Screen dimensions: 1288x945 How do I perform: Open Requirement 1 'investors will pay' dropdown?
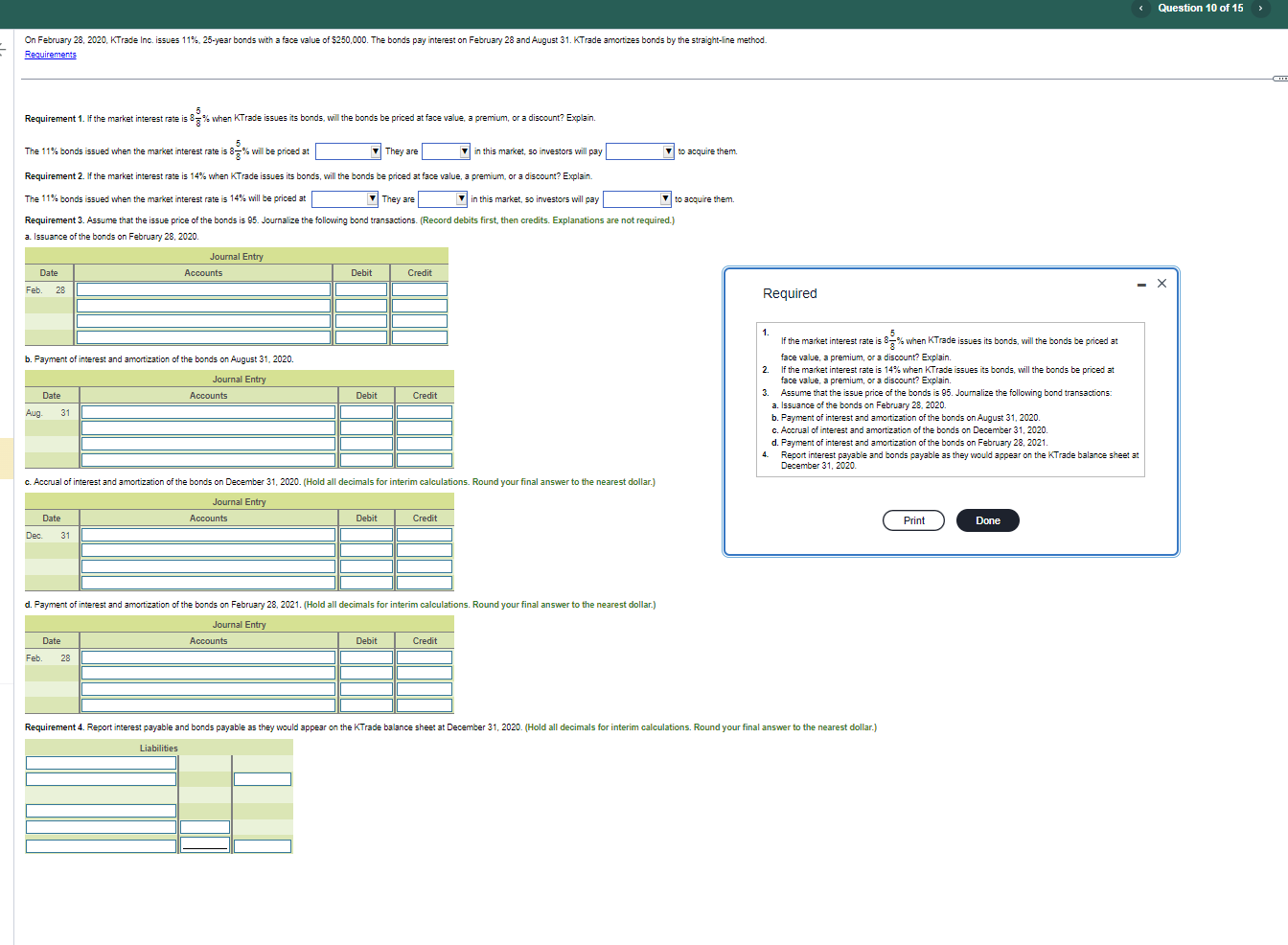pos(640,151)
